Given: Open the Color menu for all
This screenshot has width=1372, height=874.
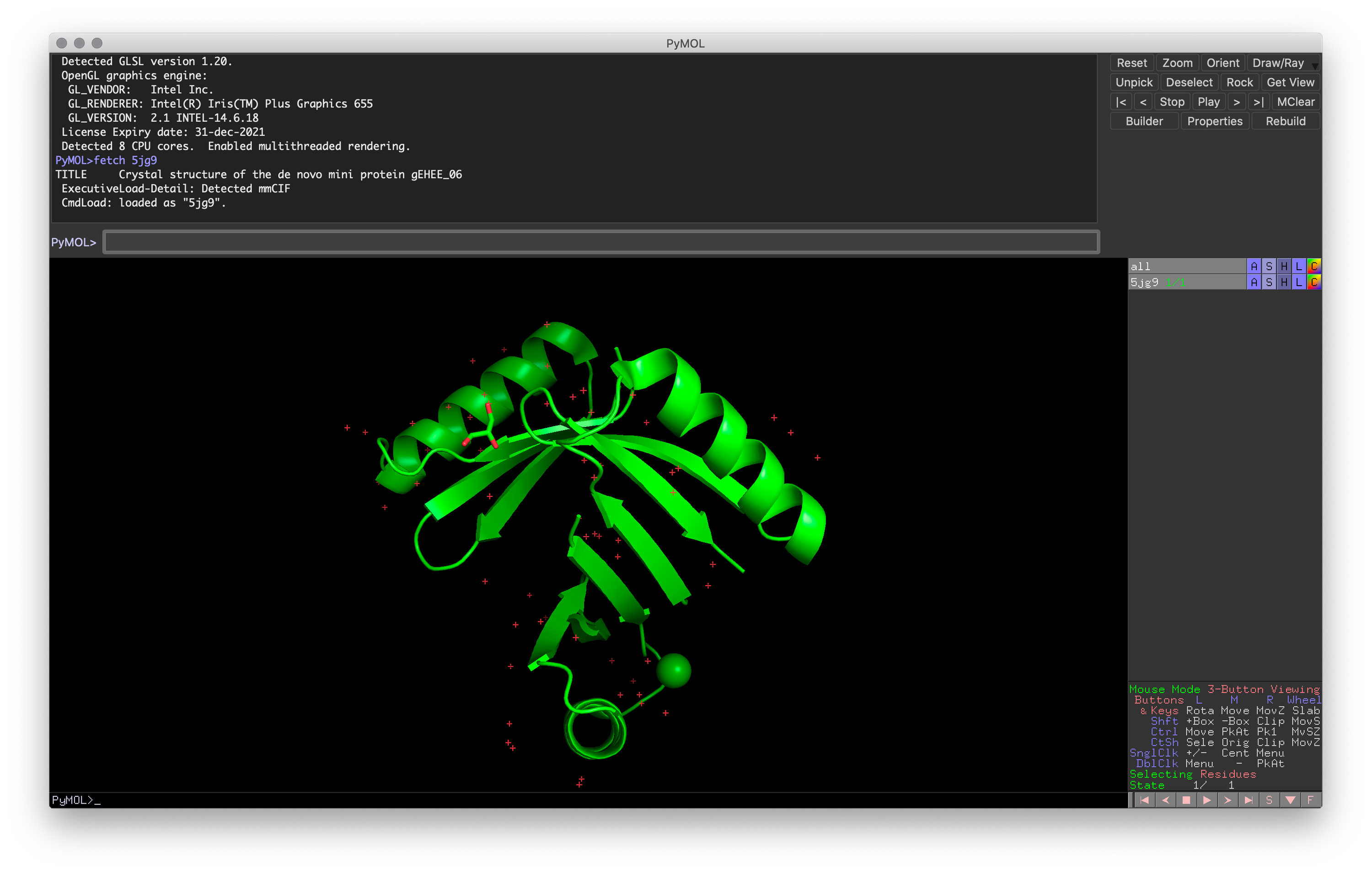Looking at the screenshot, I should coord(1314,266).
